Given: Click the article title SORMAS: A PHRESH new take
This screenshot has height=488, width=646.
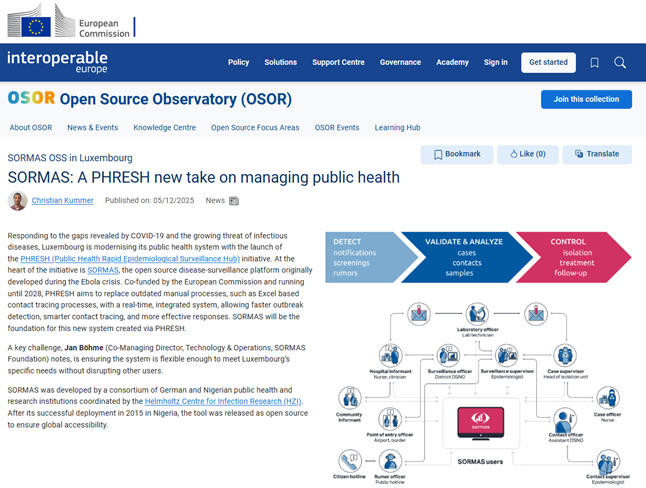Looking at the screenshot, I should pos(204,178).
